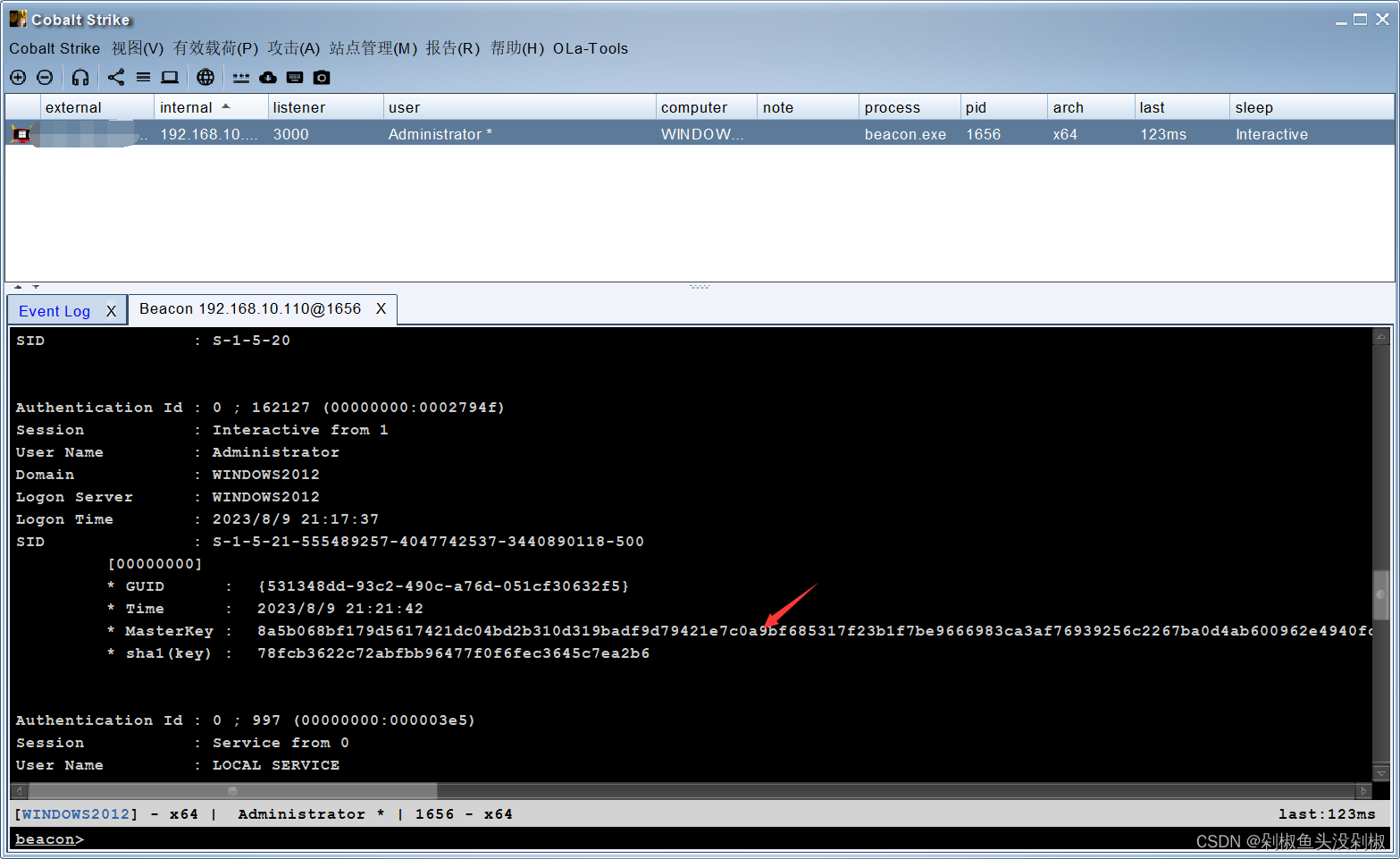Viewport: 1400px width, 859px height.
Task: Switch to session table view icon
Action: point(143,78)
